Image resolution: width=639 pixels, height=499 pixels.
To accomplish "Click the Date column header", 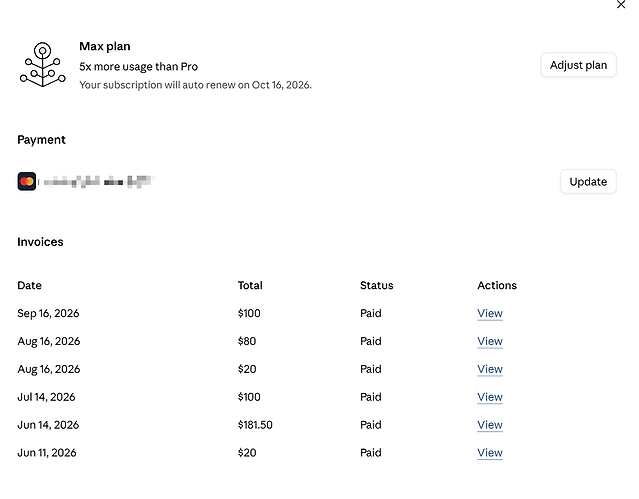I will [x=29, y=285].
